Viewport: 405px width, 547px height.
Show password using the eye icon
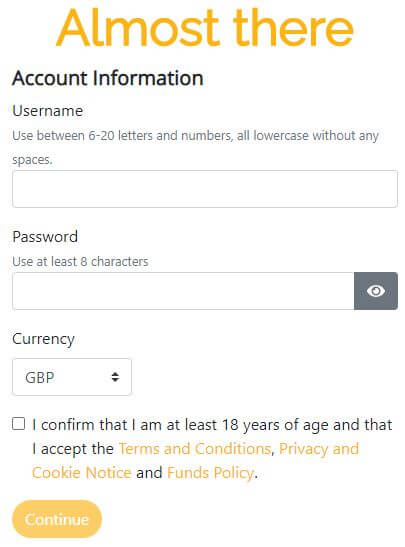(x=376, y=291)
